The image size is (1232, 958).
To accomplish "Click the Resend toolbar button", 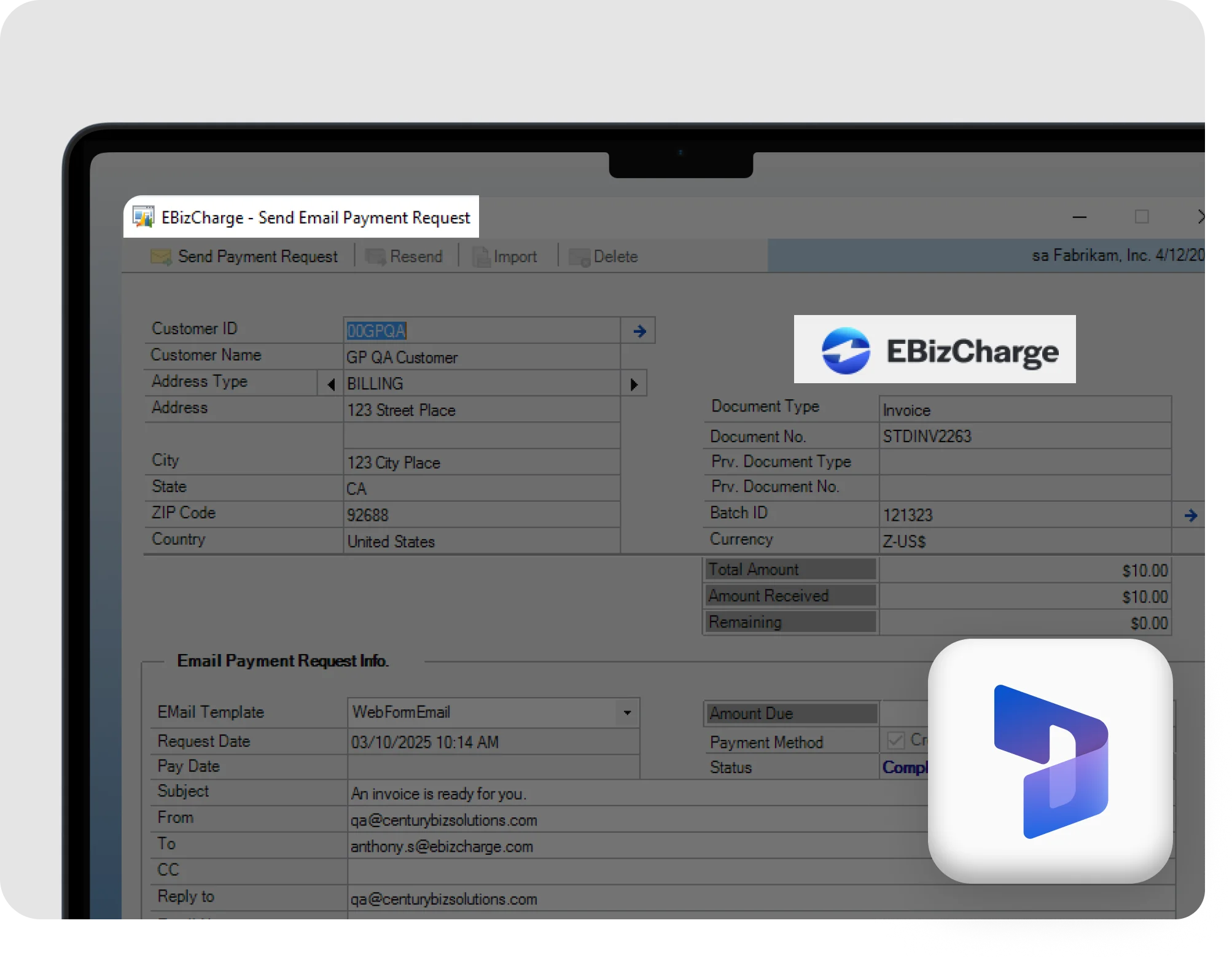I will [x=404, y=256].
